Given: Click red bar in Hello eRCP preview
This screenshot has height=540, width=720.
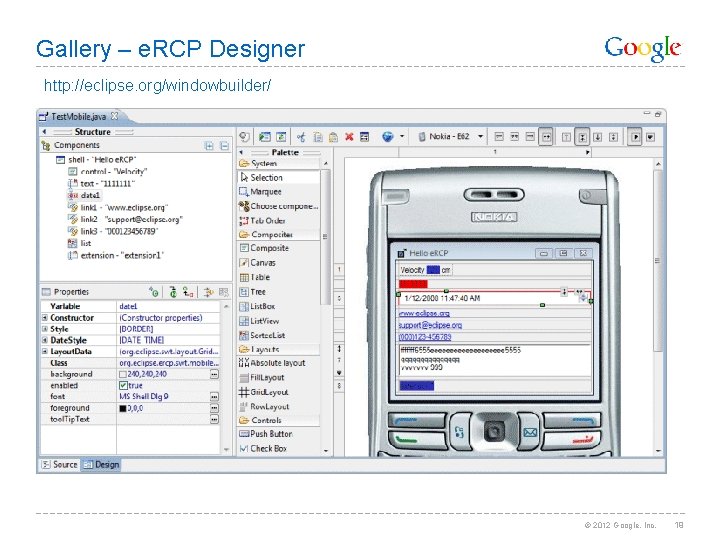Looking at the screenshot, I should (x=413, y=284).
